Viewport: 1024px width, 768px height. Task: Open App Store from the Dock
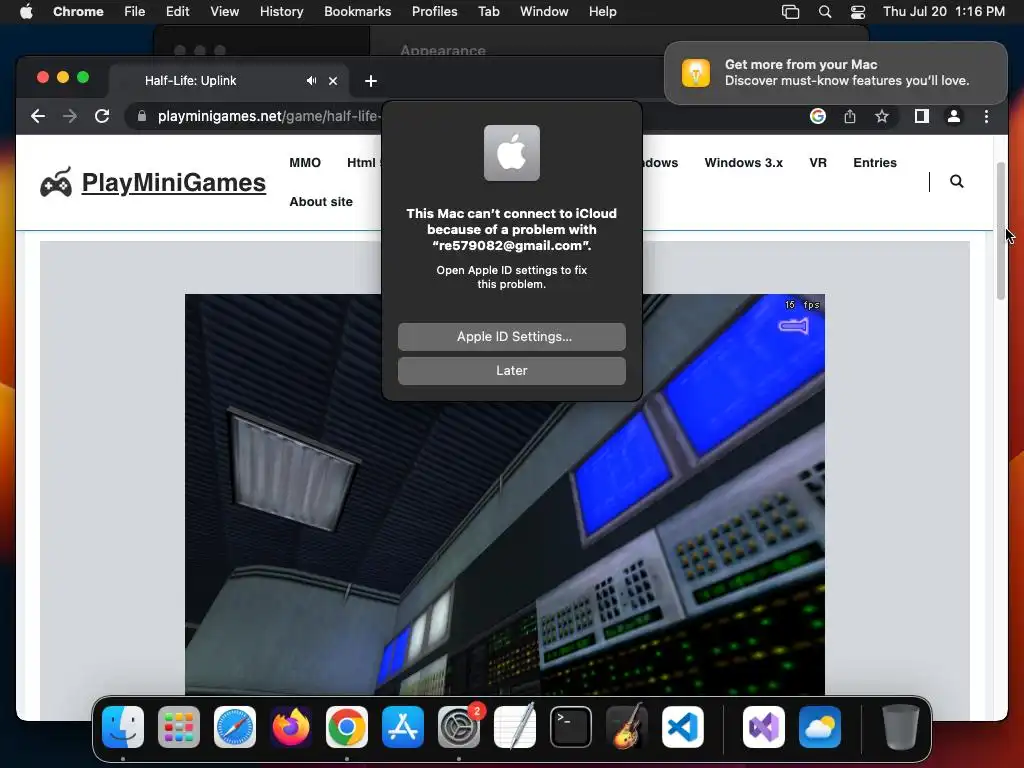pyautogui.click(x=403, y=727)
